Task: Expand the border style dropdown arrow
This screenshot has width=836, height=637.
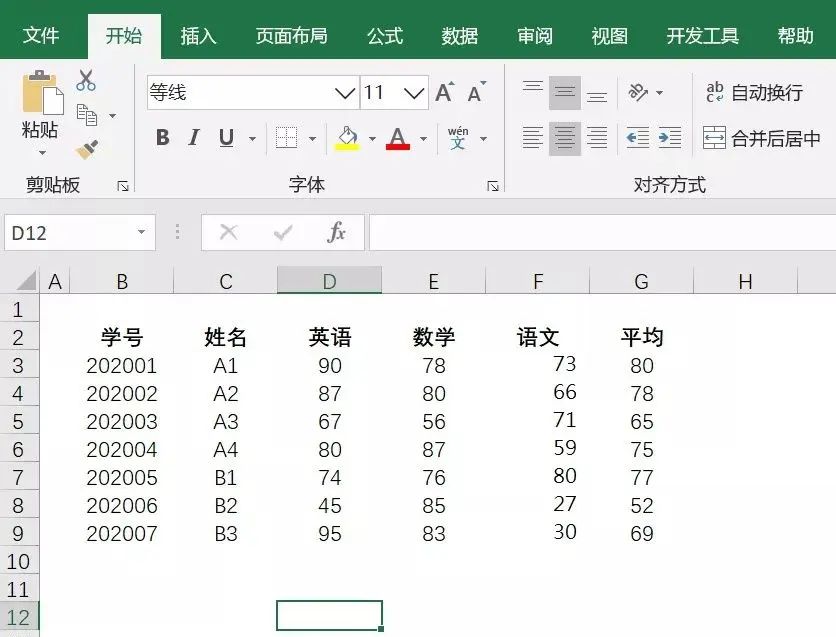Action: (314, 138)
